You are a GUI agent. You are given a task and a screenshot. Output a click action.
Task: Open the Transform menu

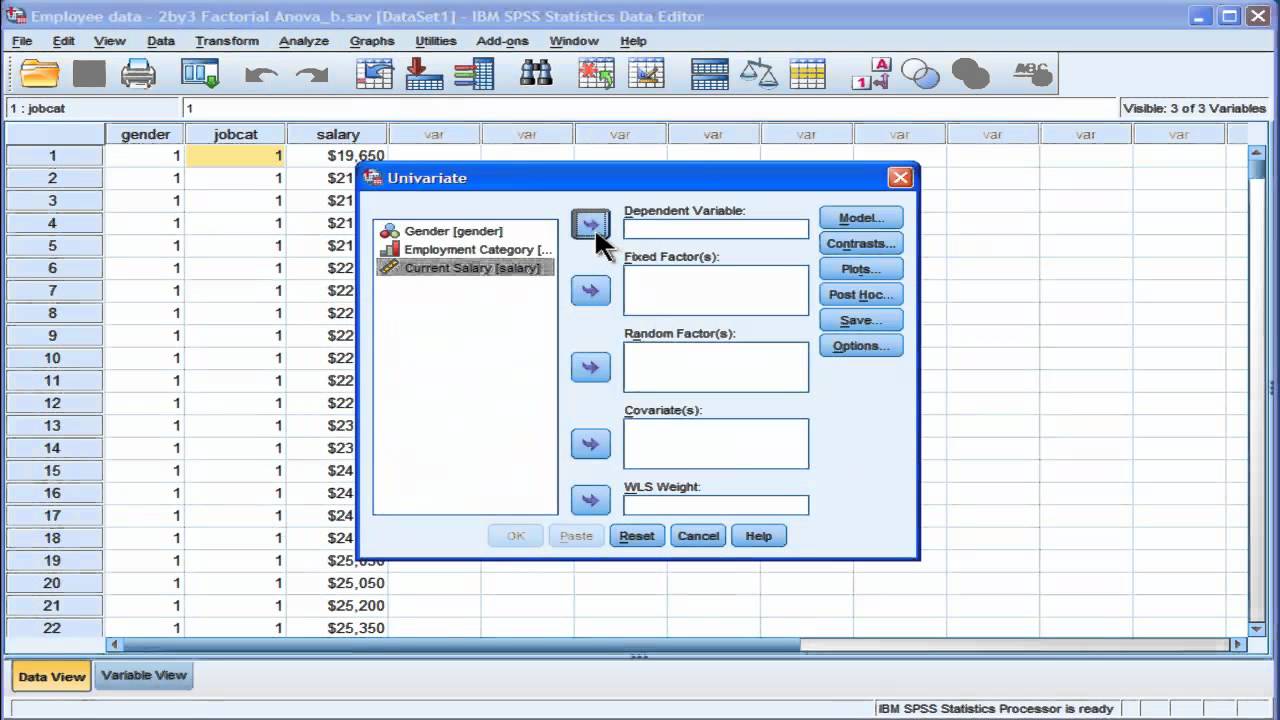227,41
